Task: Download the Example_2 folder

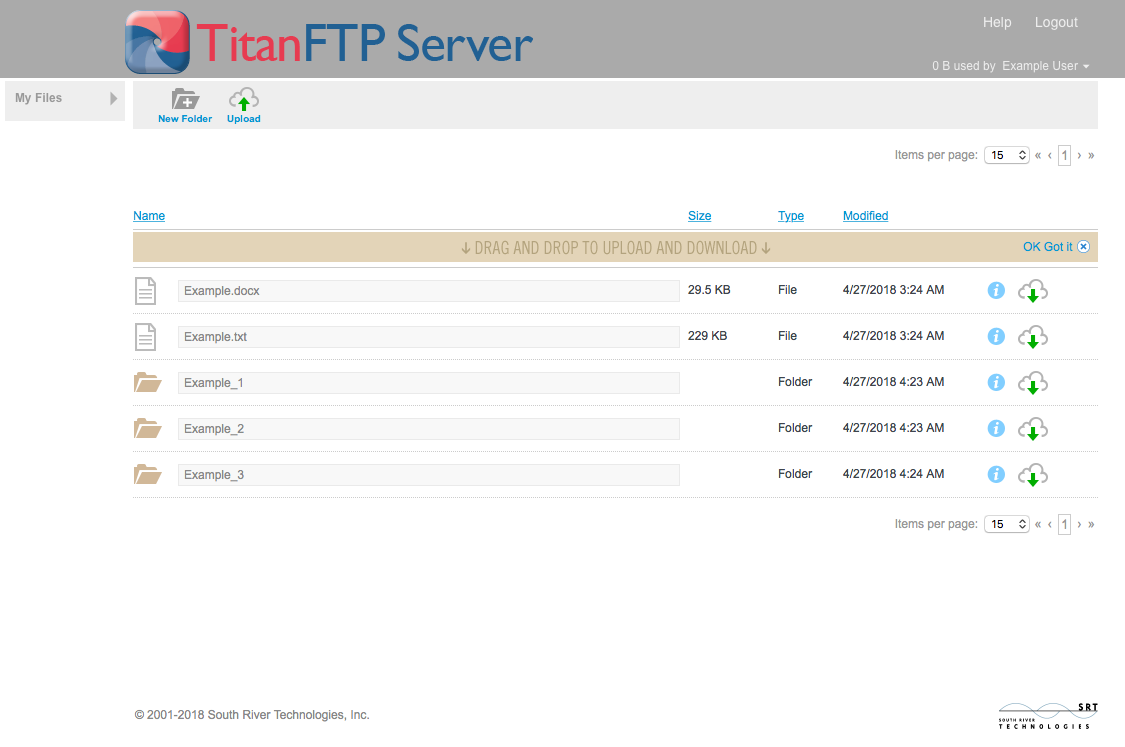Action: 1033,429
